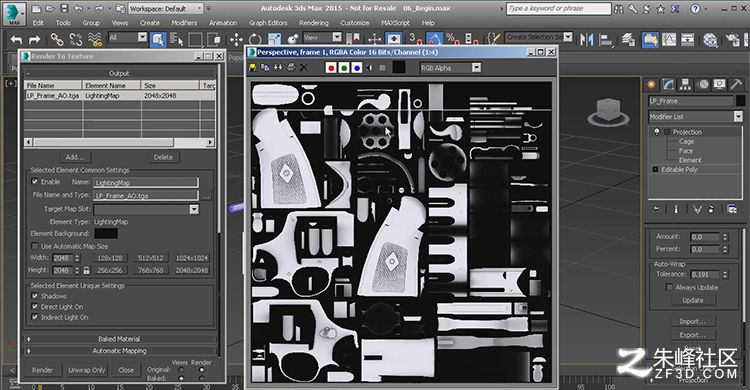
Task: Open the Material Editor icon
Action: pos(710,39)
